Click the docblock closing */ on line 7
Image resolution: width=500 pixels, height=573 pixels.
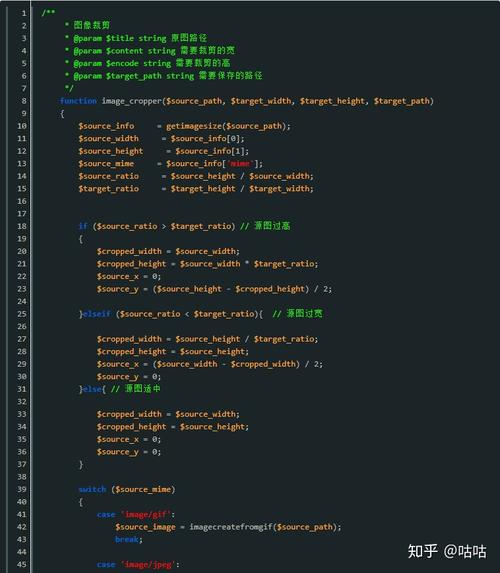69,88
